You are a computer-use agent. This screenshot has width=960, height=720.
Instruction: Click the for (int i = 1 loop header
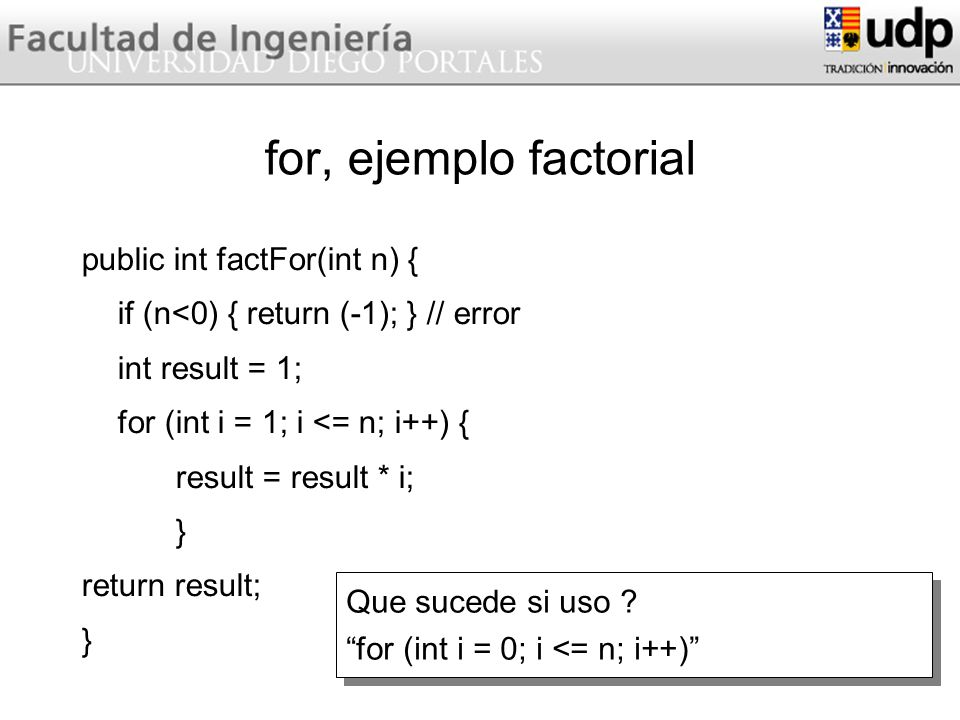294,423
